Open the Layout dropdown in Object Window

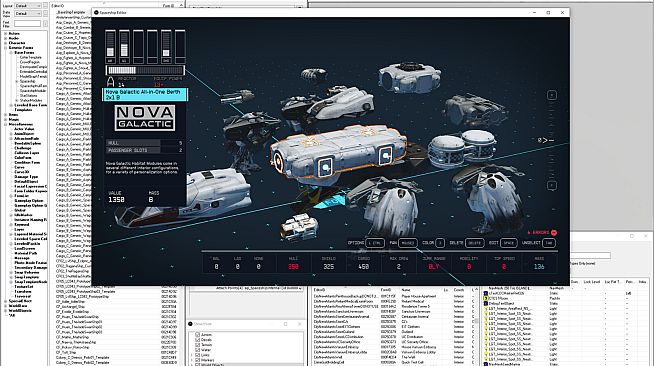tap(28, 6)
